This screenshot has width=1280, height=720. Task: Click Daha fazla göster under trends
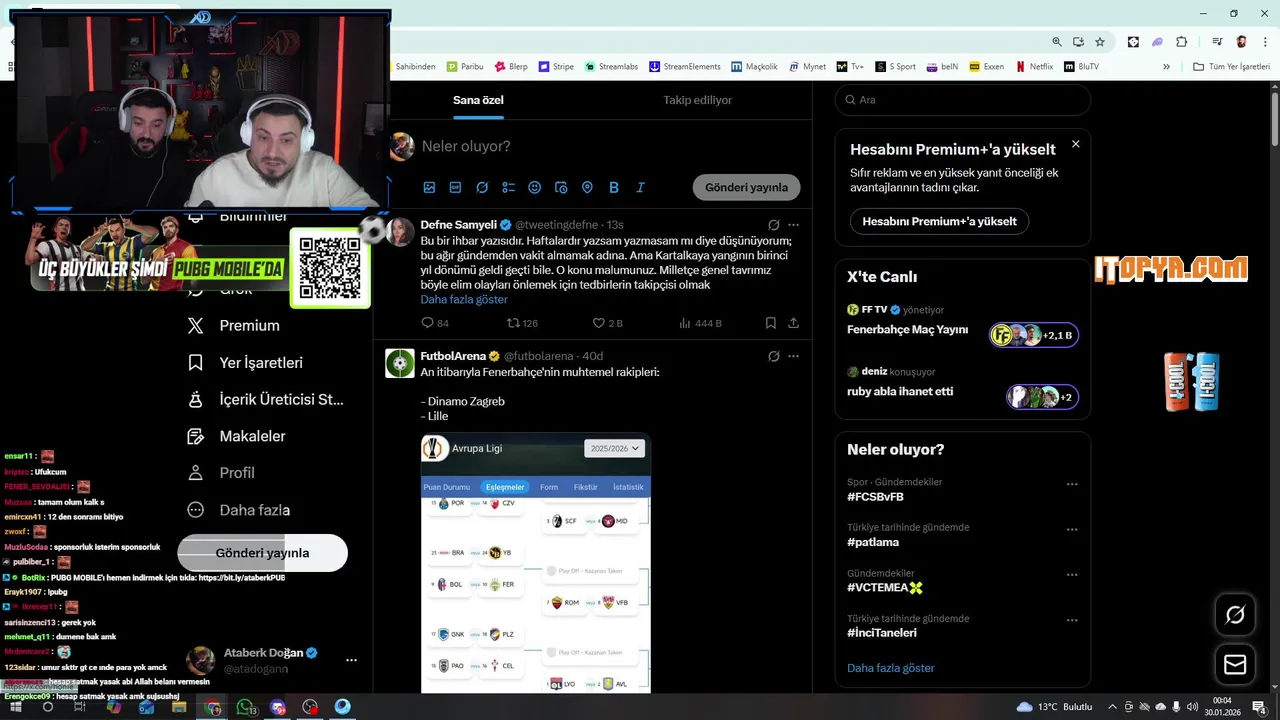point(891,668)
